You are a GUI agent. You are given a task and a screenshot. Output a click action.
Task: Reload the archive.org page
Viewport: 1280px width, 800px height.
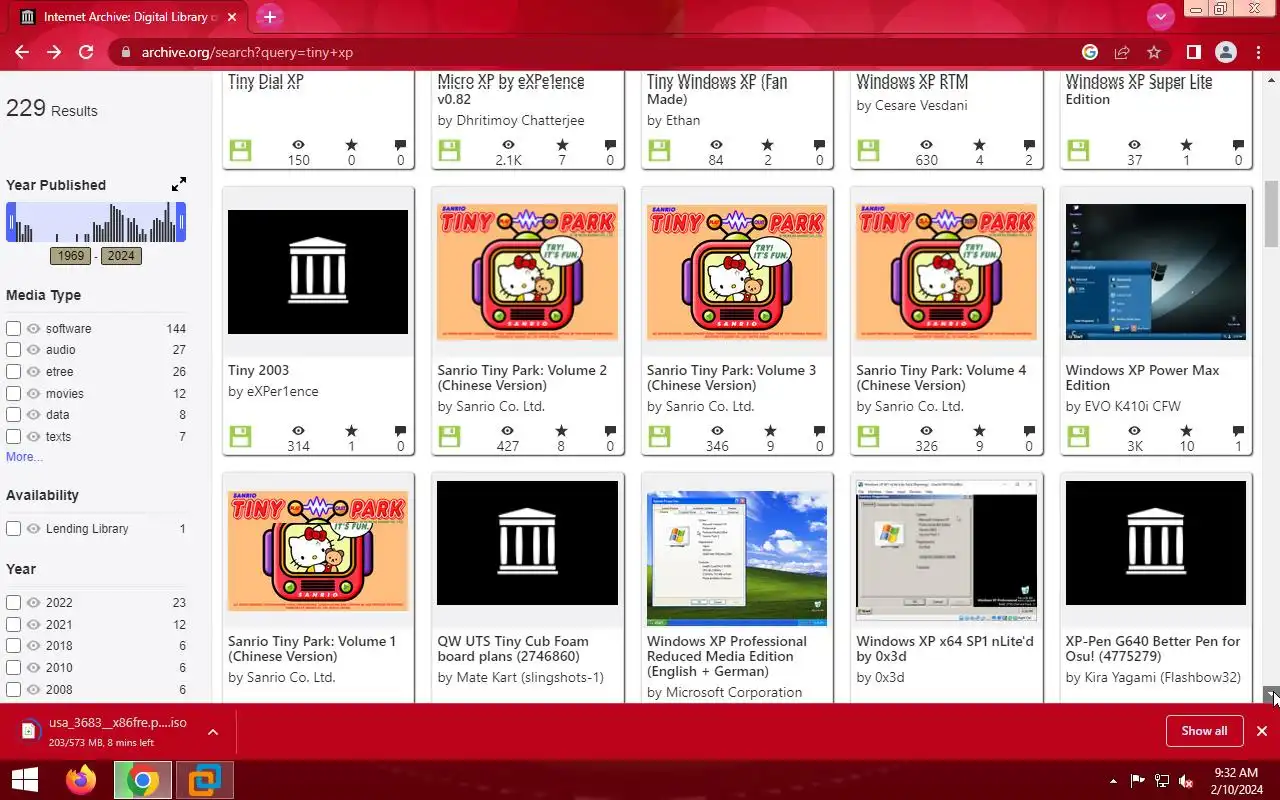[x=86, y=52]
